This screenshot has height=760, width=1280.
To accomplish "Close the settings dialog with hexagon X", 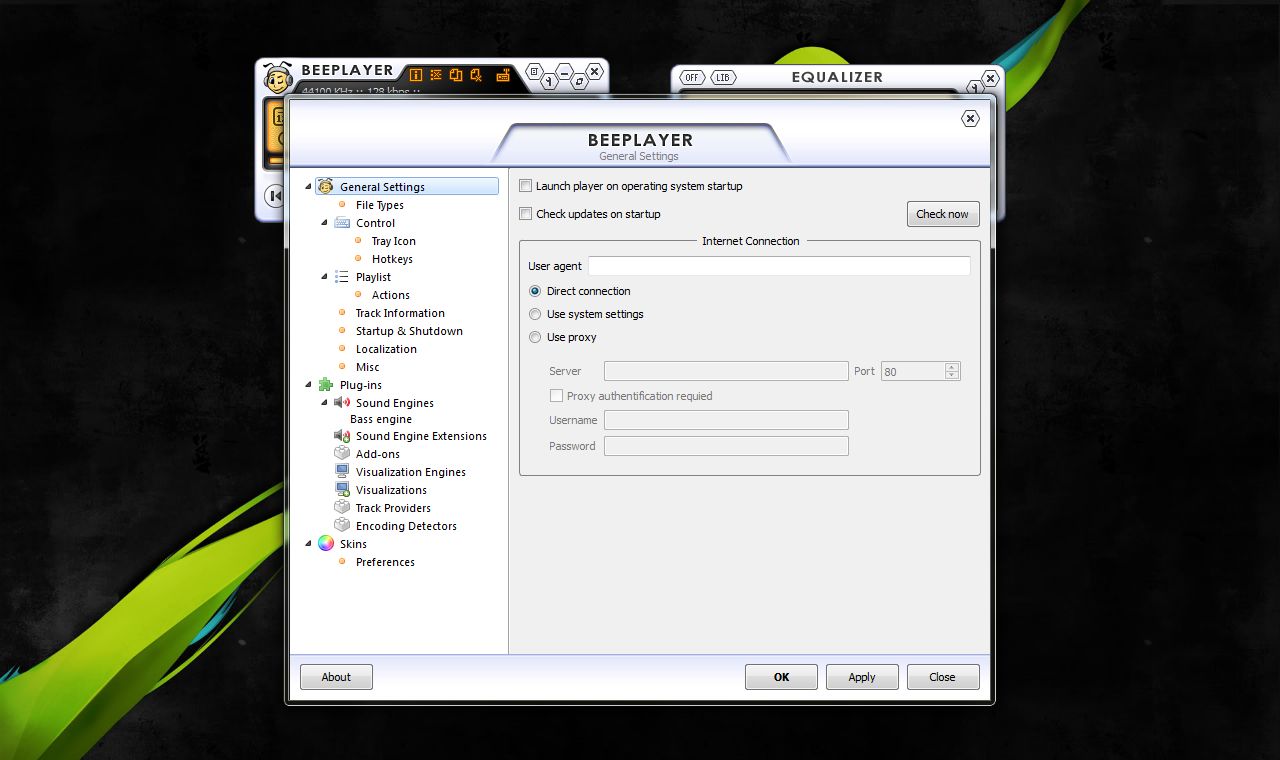I will [x=970, y=119].
